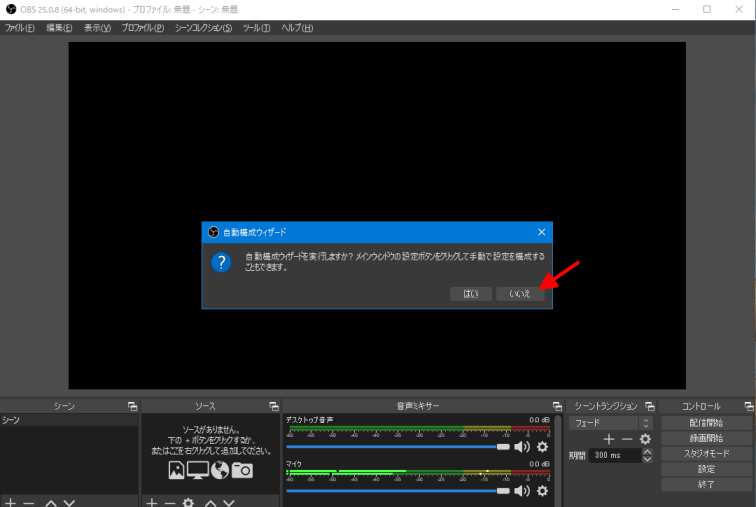Undock the 音声ミキサー panel
756x507 pixels.
pos(557,406)
